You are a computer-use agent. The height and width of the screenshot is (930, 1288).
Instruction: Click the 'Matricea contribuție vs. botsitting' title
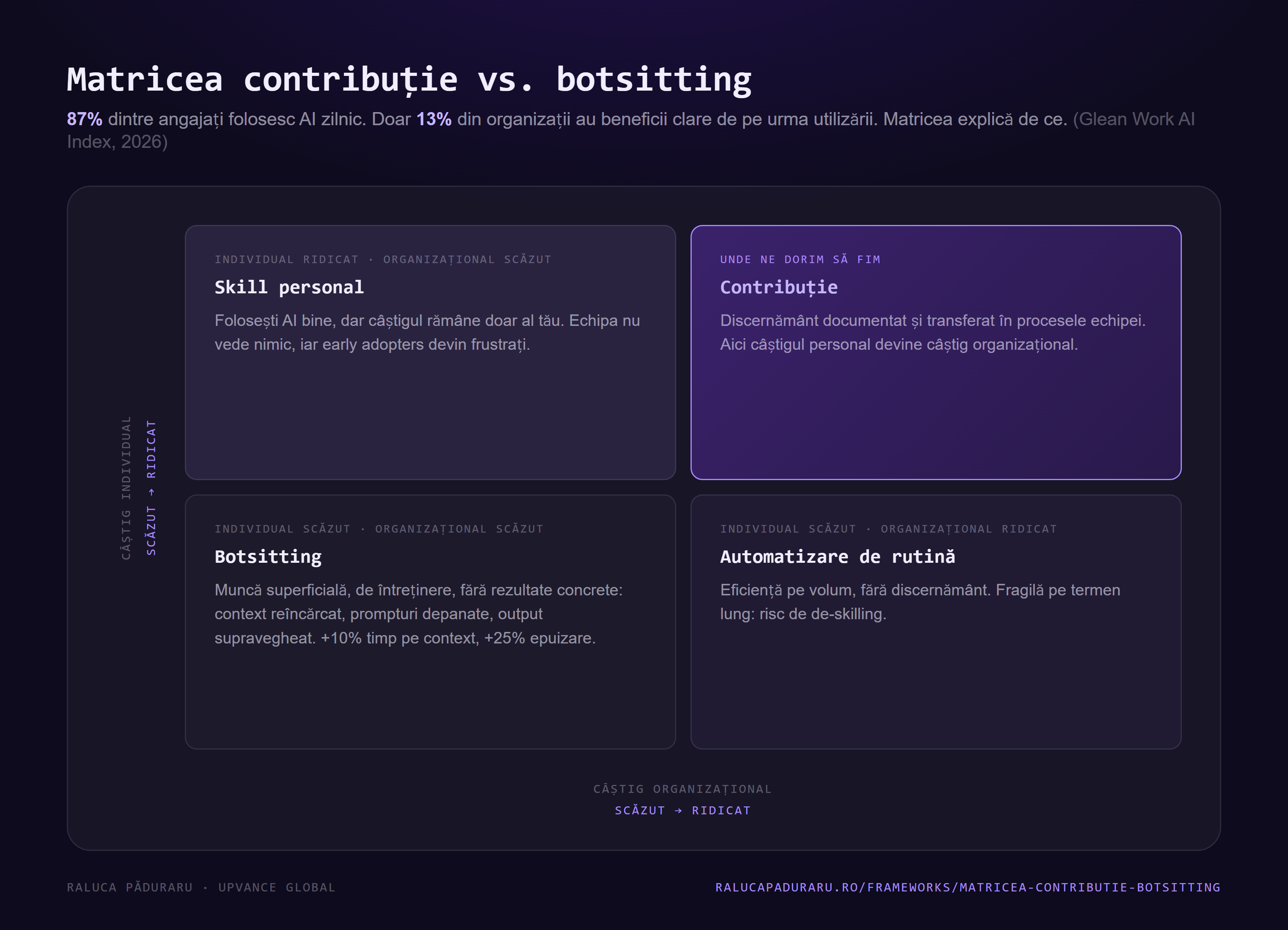pos(409,79)
